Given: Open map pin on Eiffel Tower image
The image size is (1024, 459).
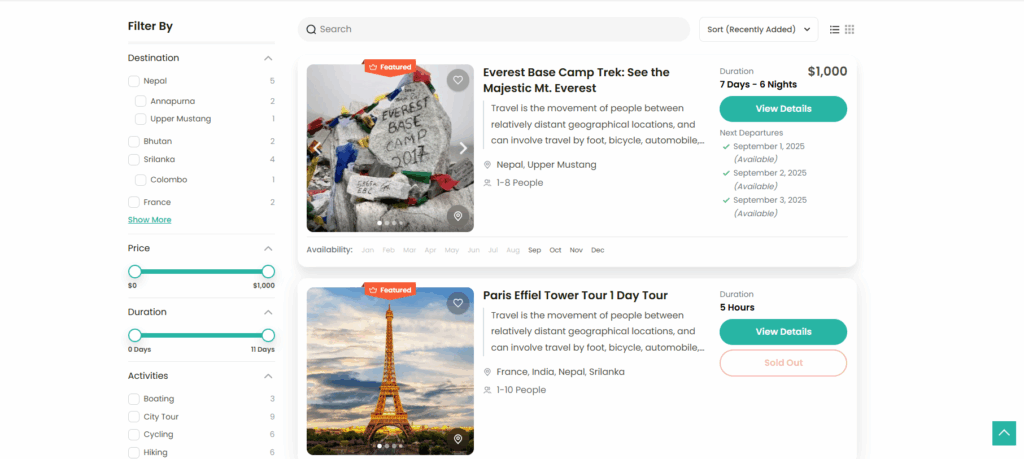Looking at the screenshot, I should point(457,438).
